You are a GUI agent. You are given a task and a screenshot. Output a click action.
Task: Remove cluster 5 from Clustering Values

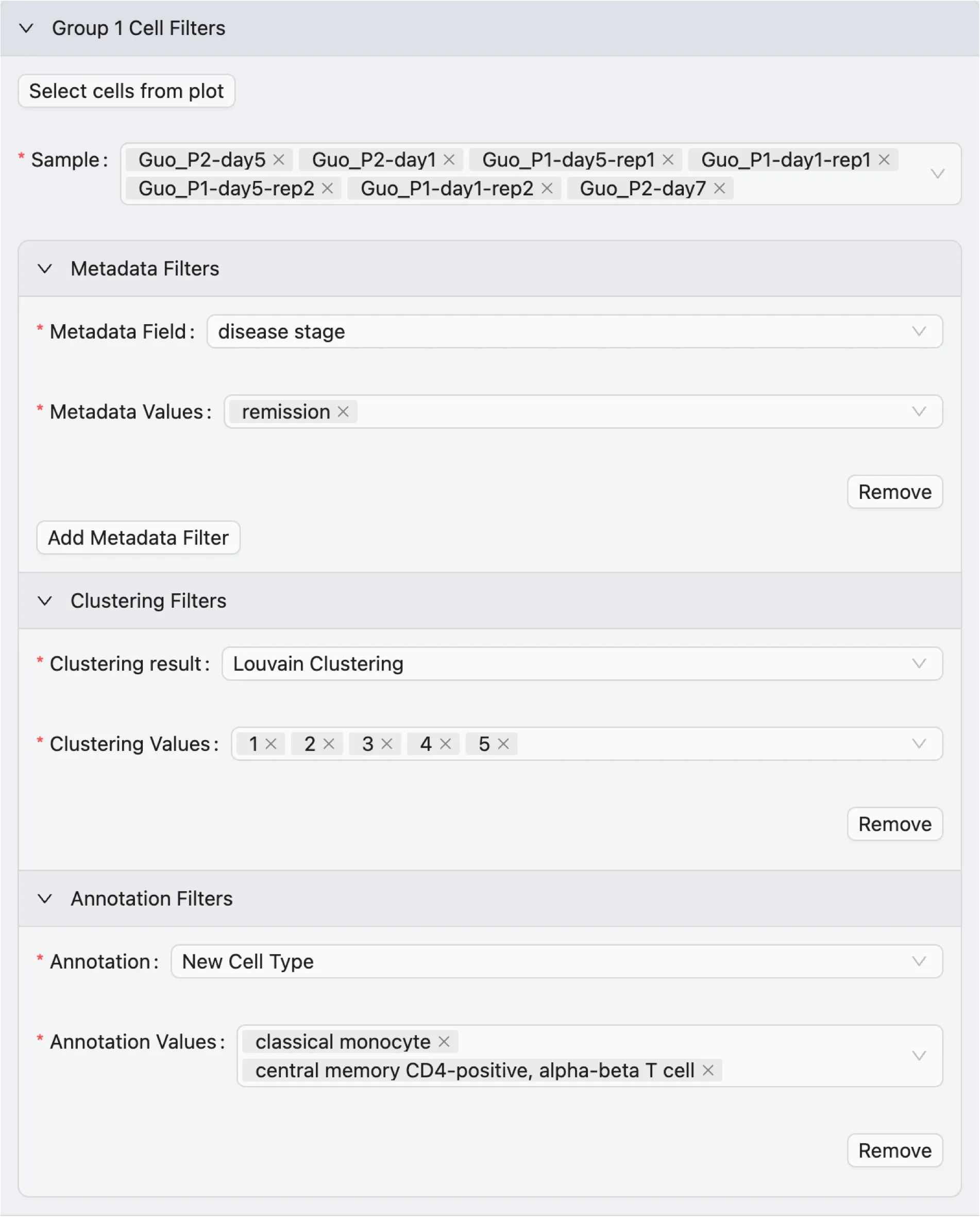point(503,744)
